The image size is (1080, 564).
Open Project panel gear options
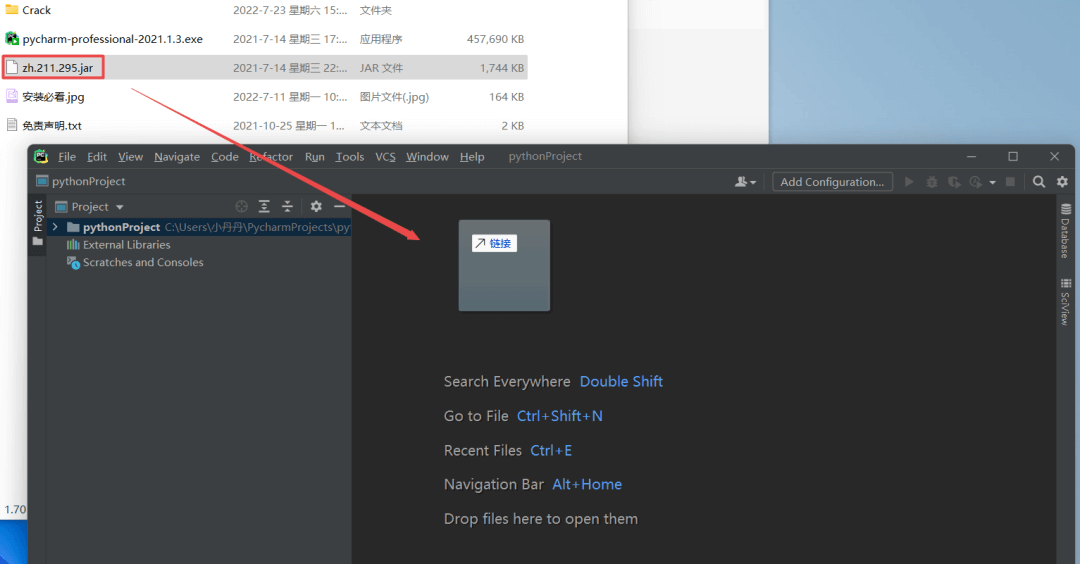[316, 207]
